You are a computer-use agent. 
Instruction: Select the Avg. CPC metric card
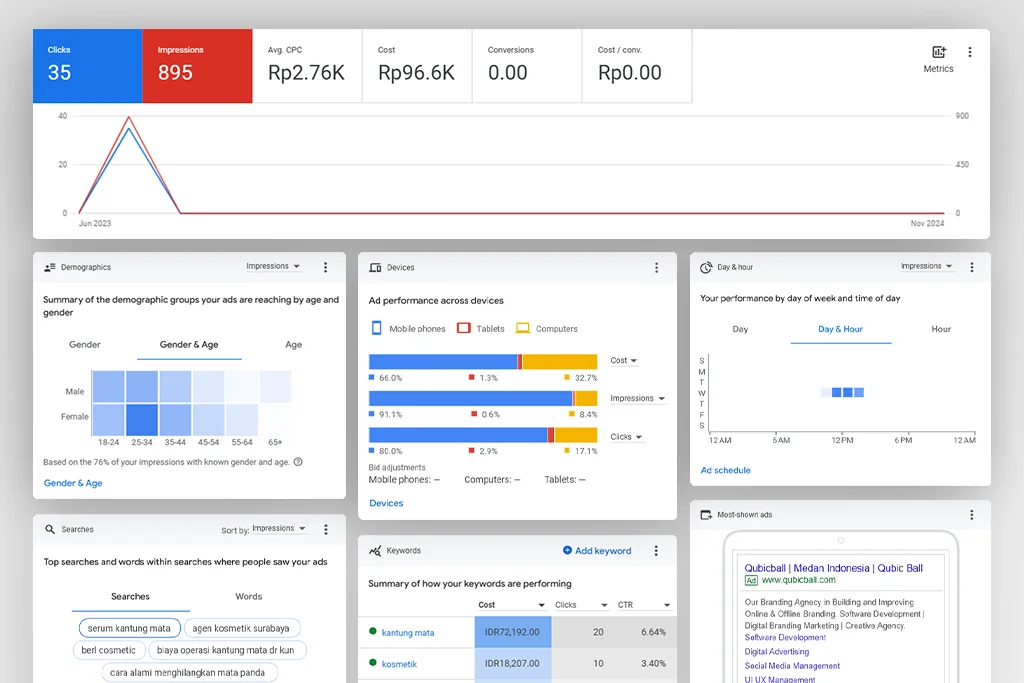[307, 65]
